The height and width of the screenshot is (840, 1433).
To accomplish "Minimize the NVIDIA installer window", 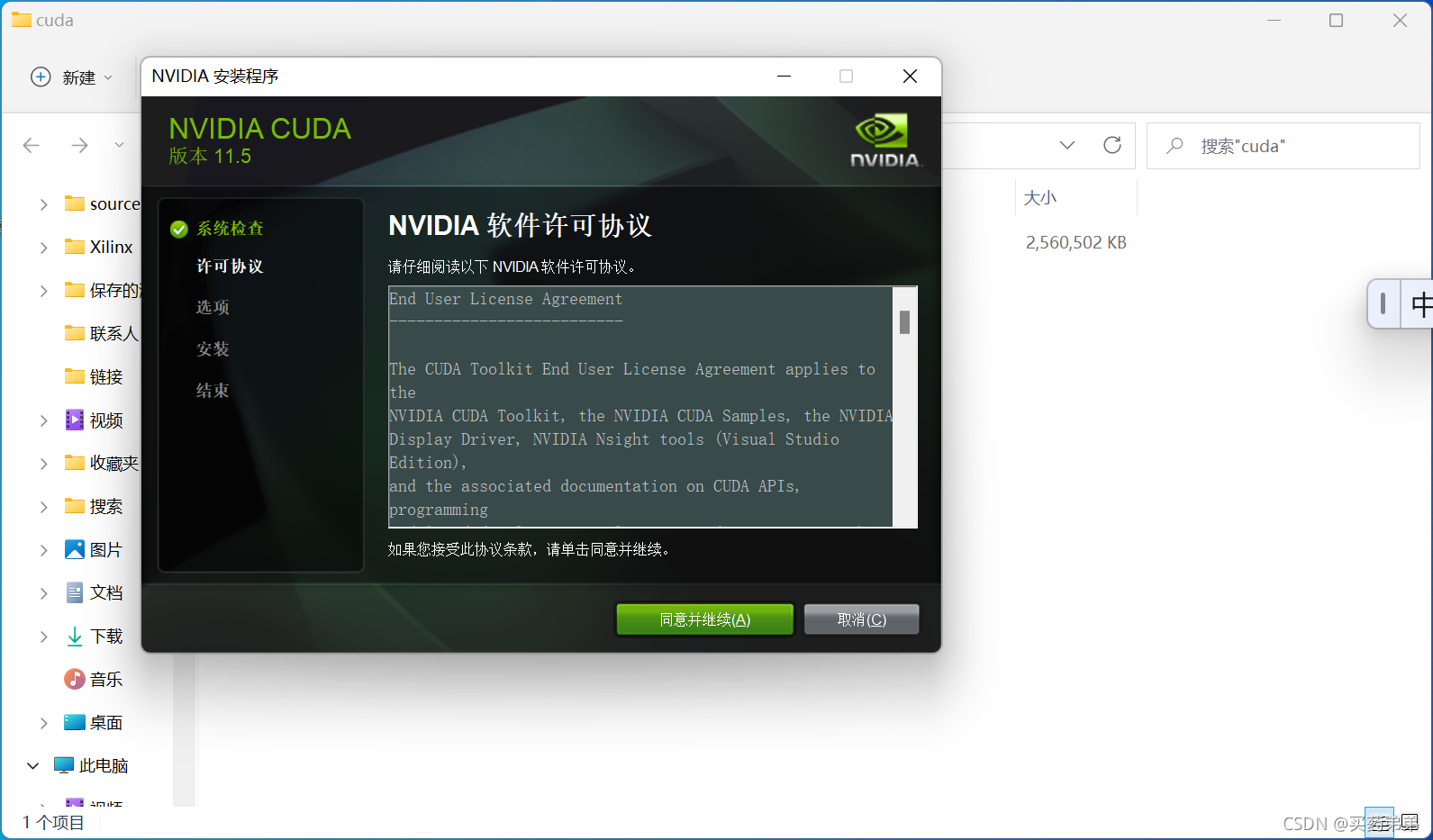I will pyautogui.click(x=784, y=77).
